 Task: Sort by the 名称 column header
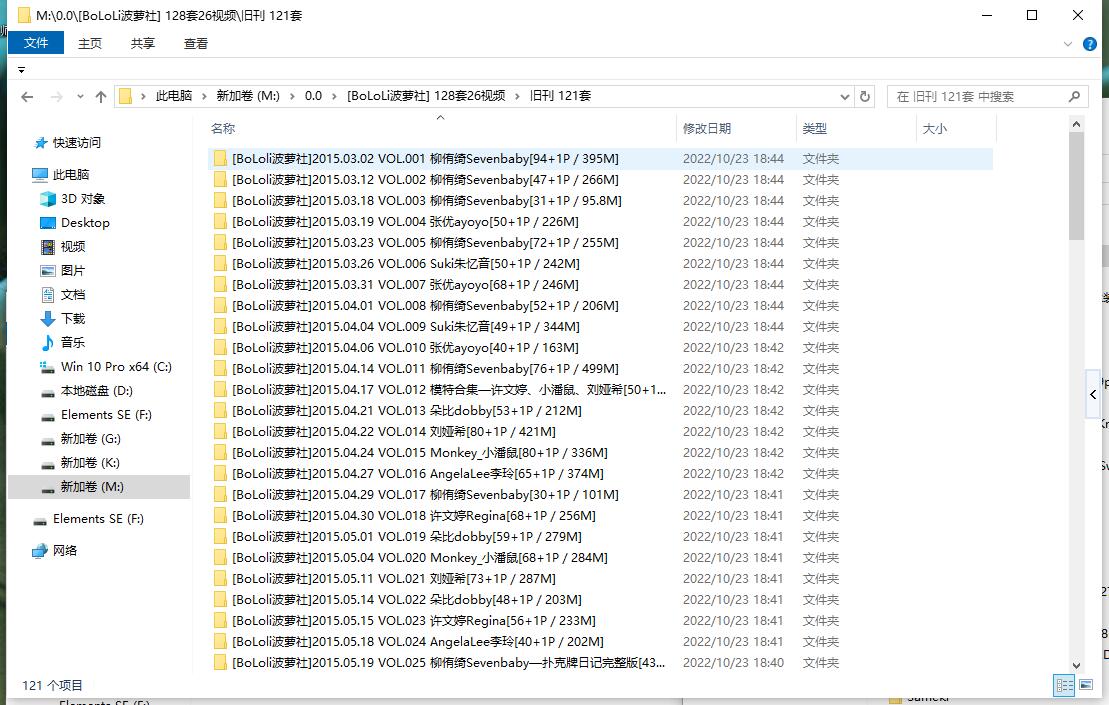click(223, 129)
